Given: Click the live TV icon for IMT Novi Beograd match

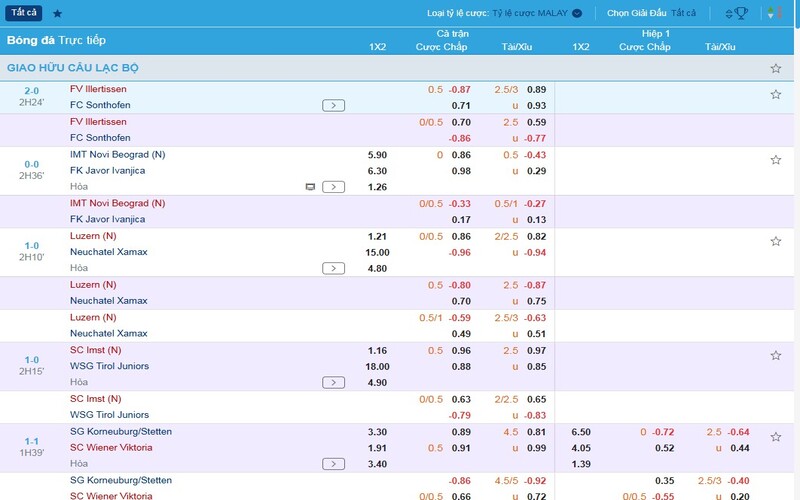Looking at the screenshot, I should click(x=310, y=187).
